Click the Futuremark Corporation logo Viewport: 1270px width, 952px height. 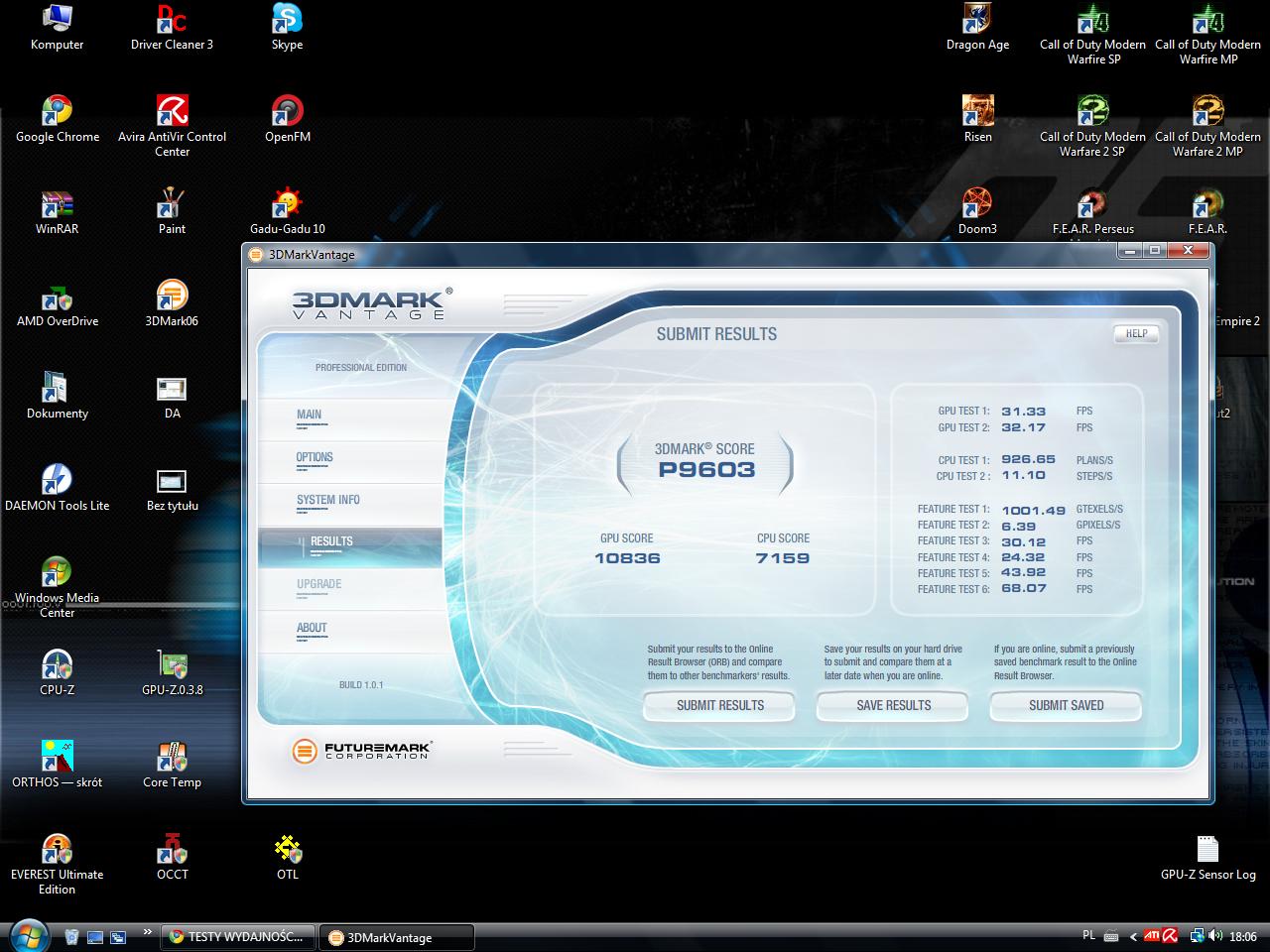(362, 751)
